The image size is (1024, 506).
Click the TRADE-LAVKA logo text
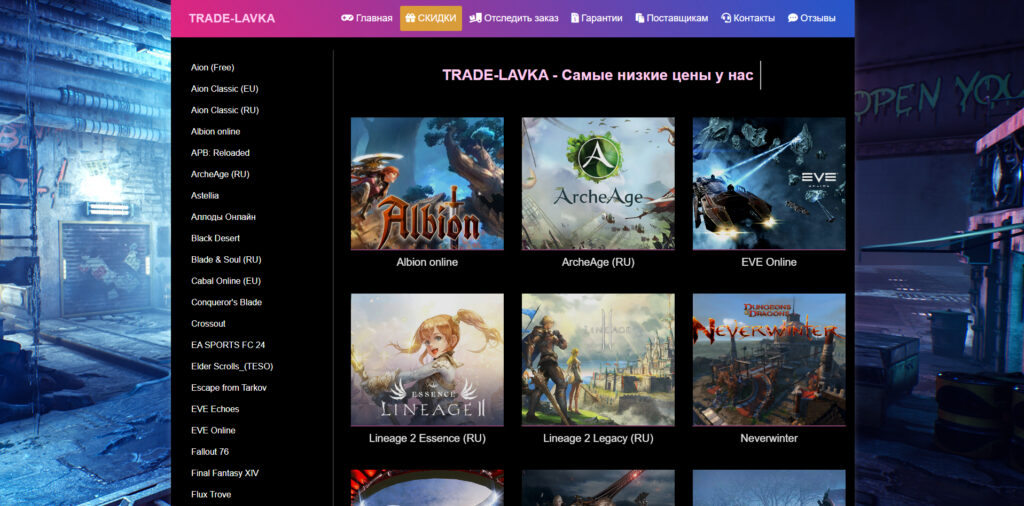(232, 18)
